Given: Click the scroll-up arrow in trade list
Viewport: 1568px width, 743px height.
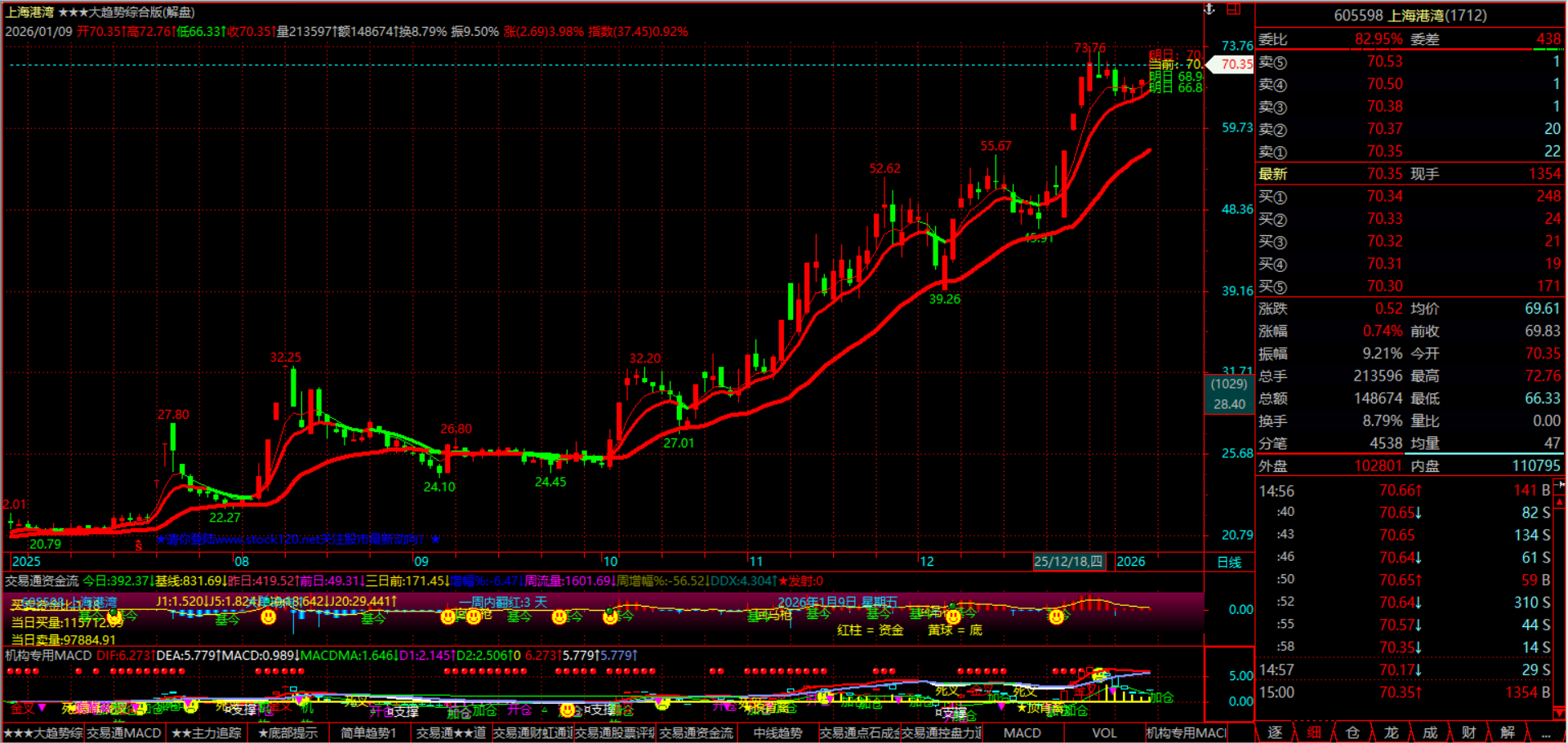Looking at the screenshot, I should point(1560,503).
